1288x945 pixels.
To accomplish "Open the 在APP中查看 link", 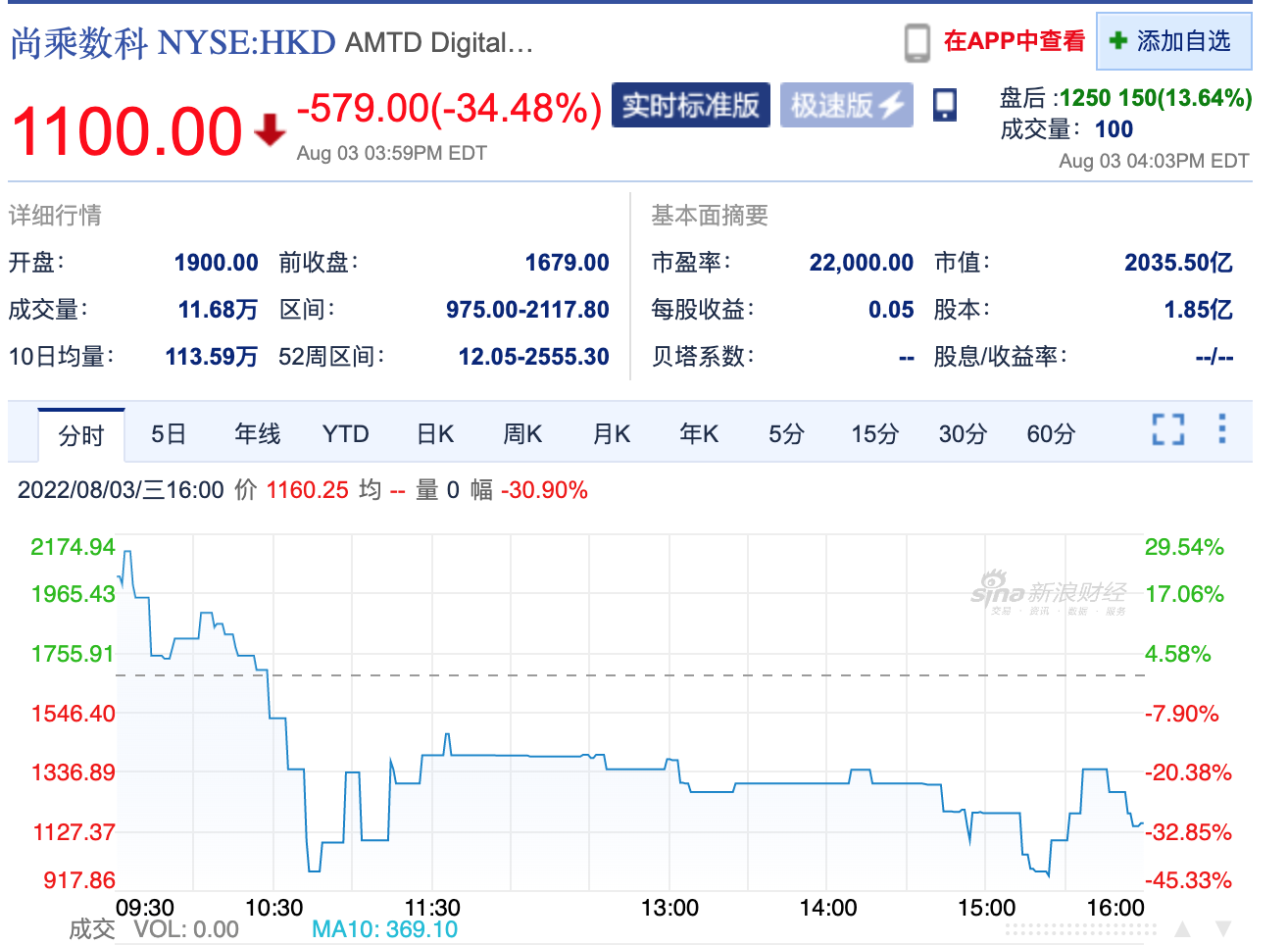I will [x=1014, y=41].
